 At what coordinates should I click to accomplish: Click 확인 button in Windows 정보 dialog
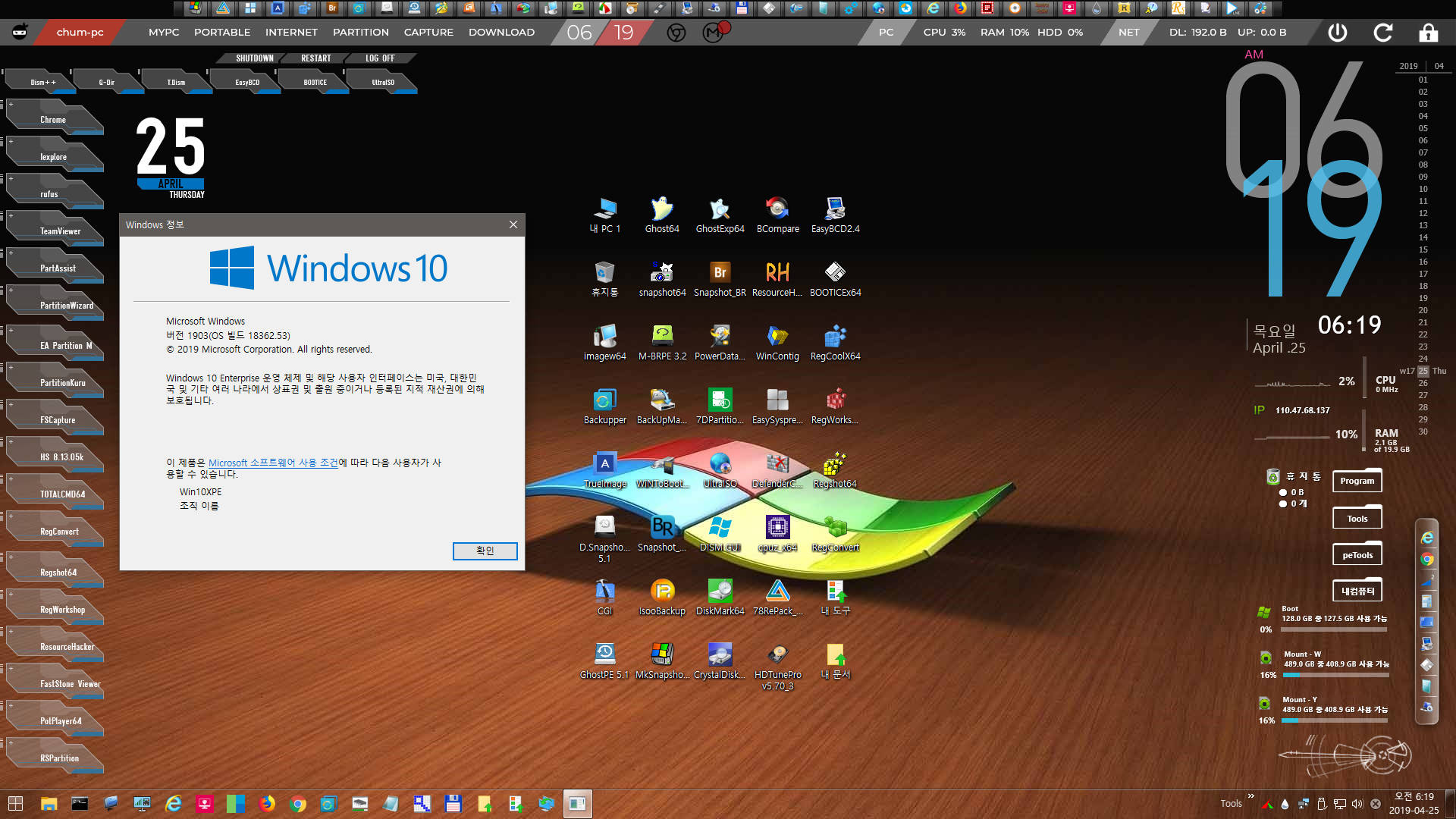(x=485, y=551)
